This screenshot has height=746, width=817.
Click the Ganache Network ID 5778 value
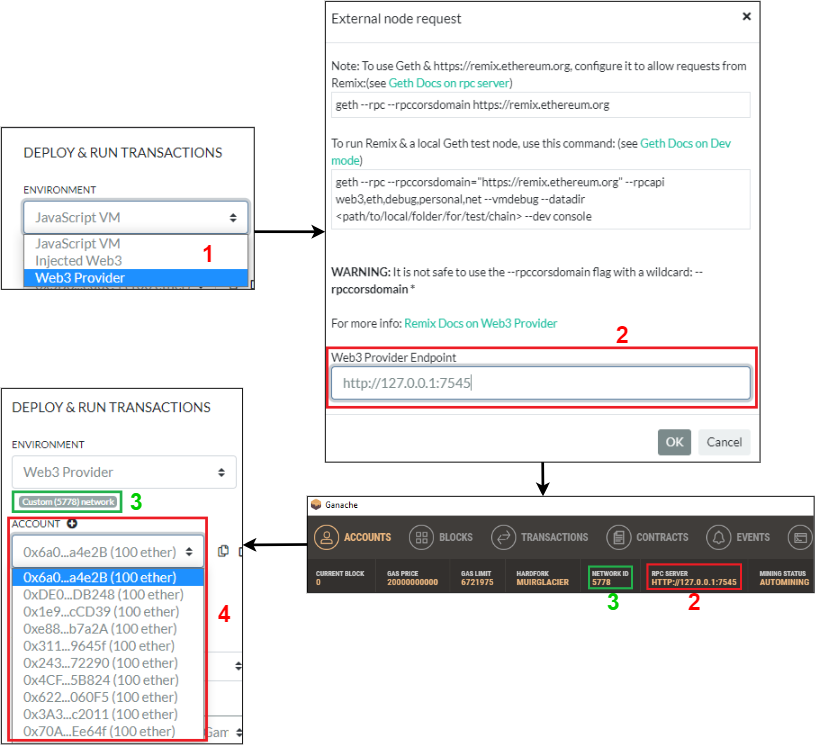(x=601, y=582)
